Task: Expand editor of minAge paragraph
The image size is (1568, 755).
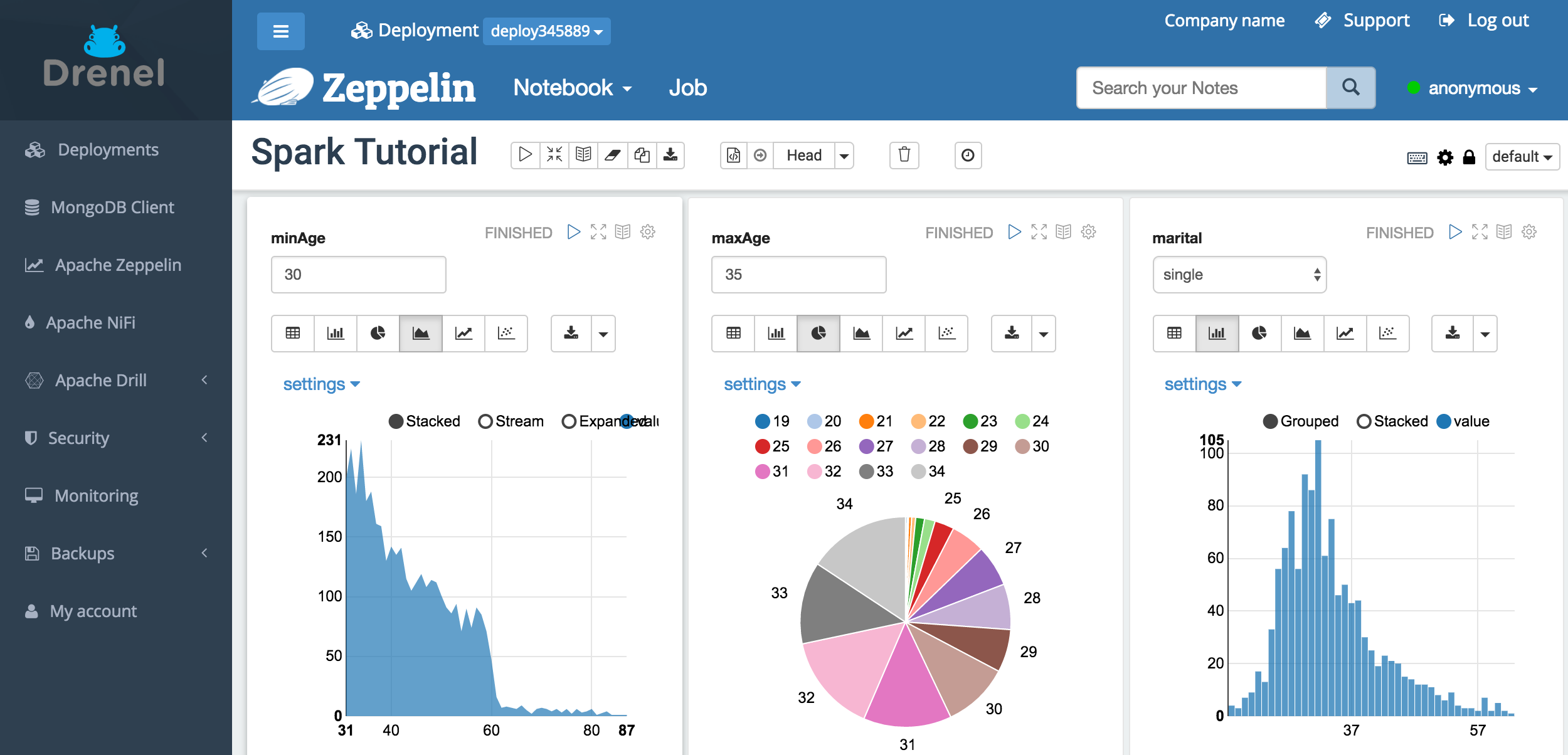Action: [x=598, y=232]
